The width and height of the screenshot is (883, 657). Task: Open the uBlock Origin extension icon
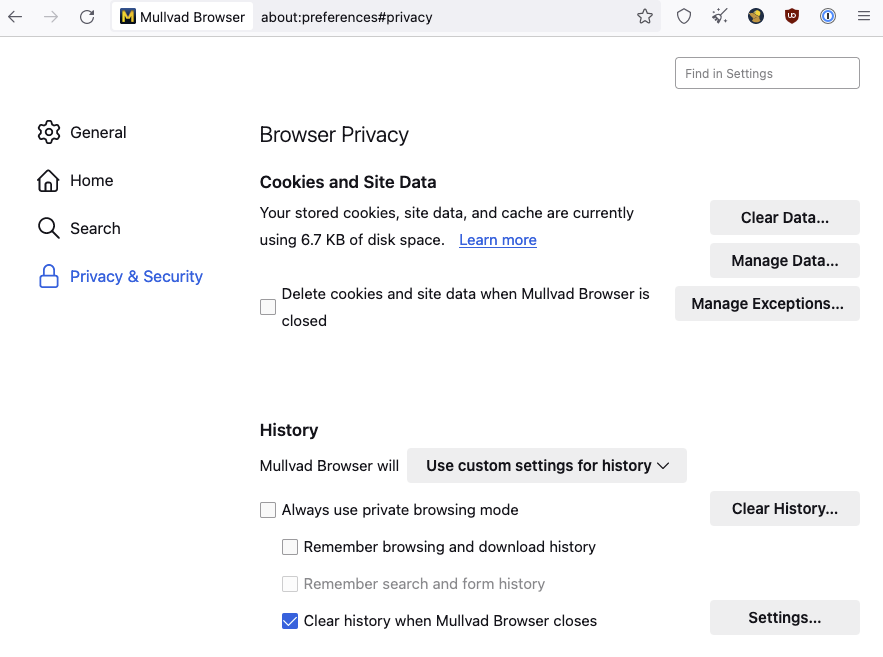pos(792,16)
